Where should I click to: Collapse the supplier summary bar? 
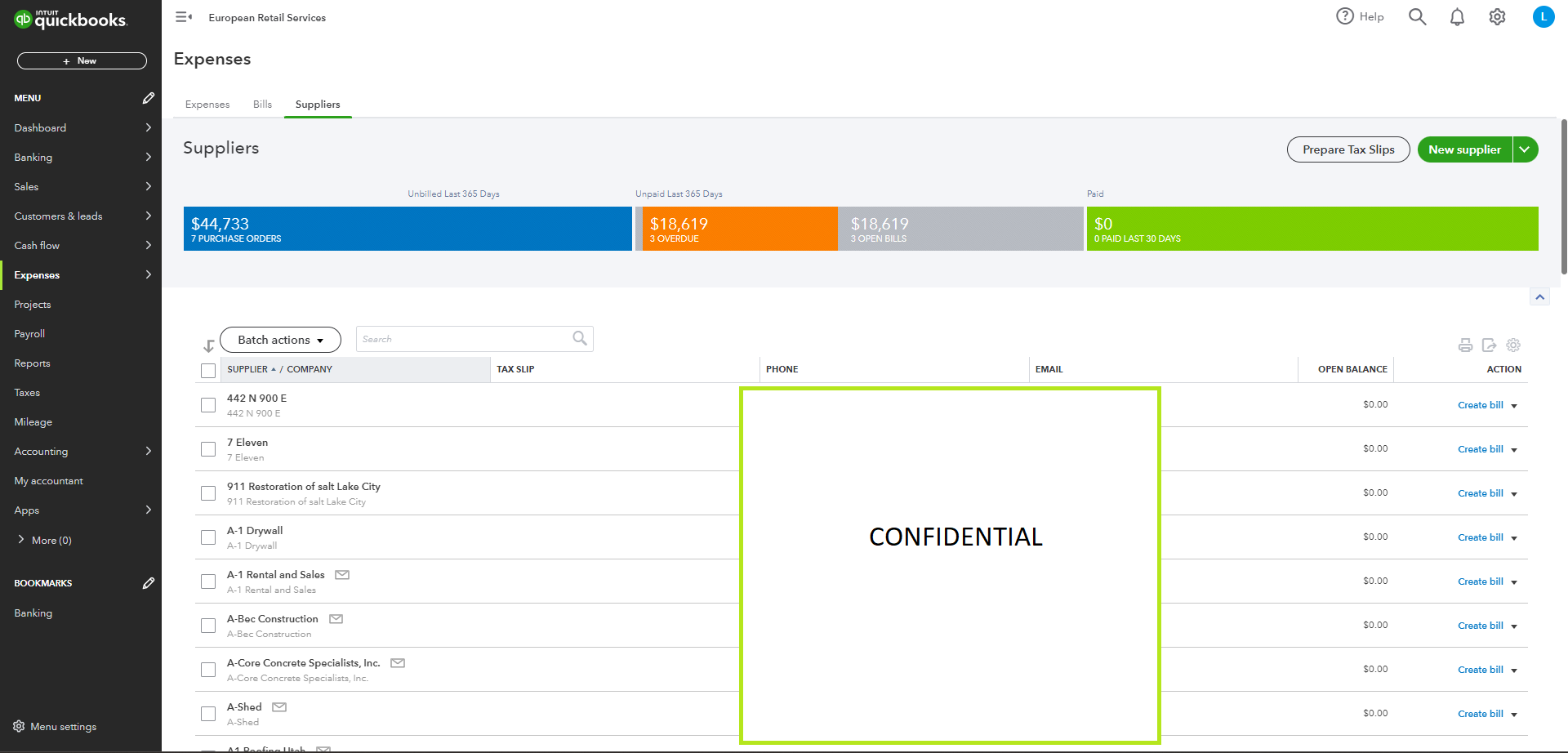1539,297
